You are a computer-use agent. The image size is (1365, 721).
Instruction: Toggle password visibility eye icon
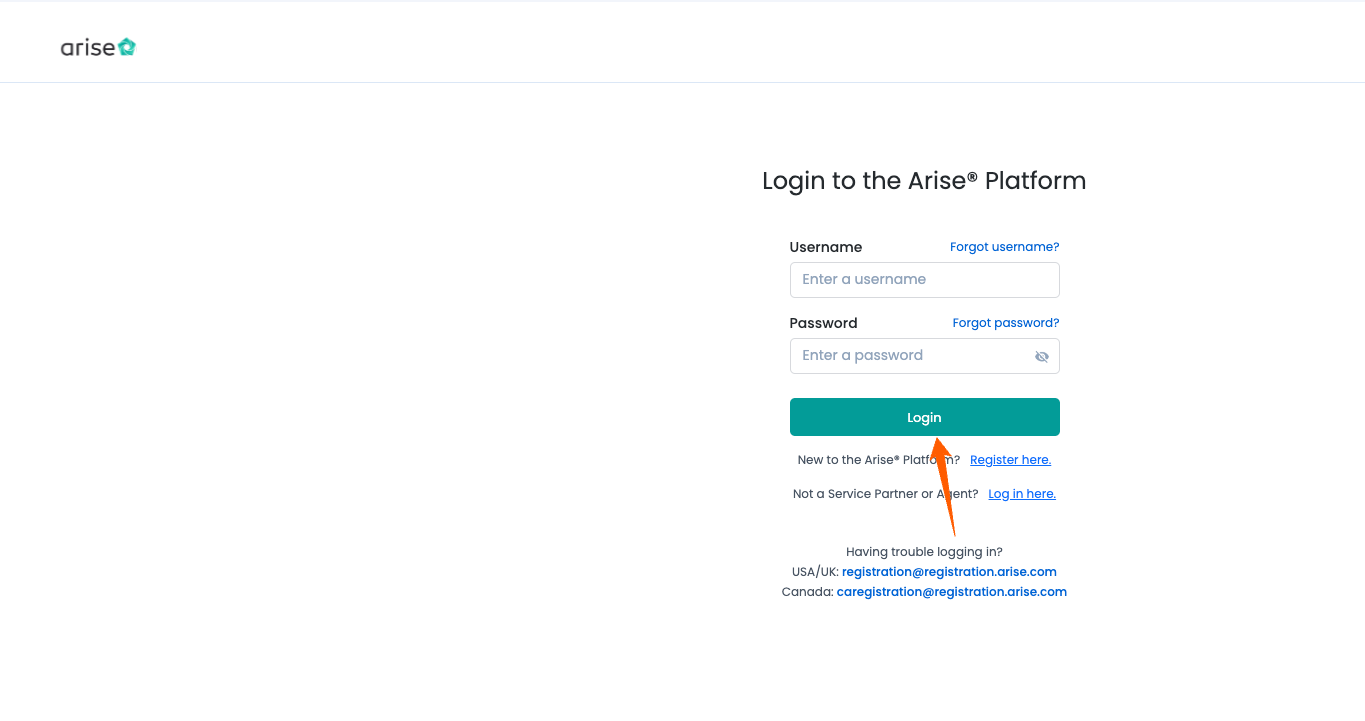(1041, 356)
